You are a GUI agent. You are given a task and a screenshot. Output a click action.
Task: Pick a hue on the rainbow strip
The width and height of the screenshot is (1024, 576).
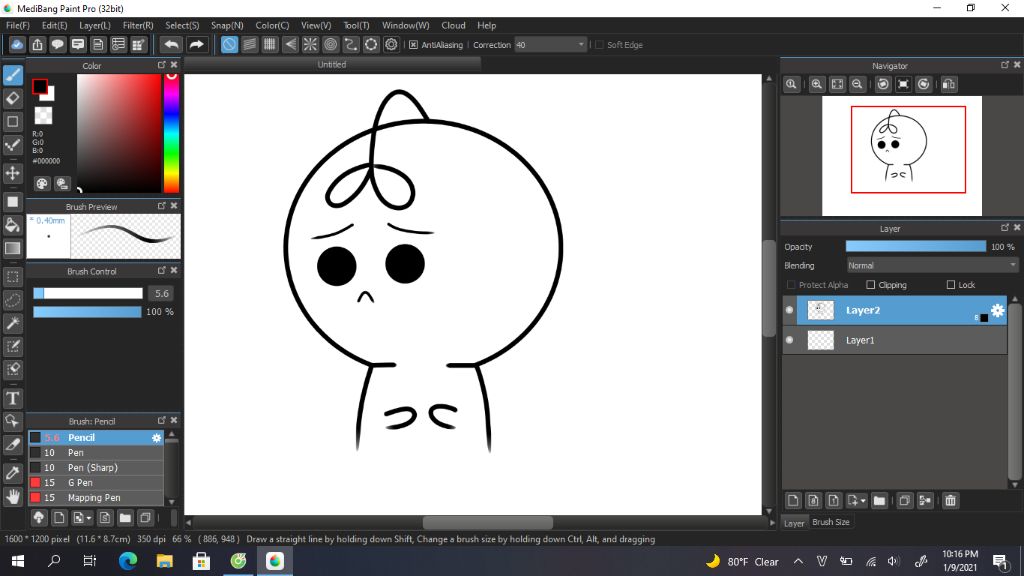(171, 133)
